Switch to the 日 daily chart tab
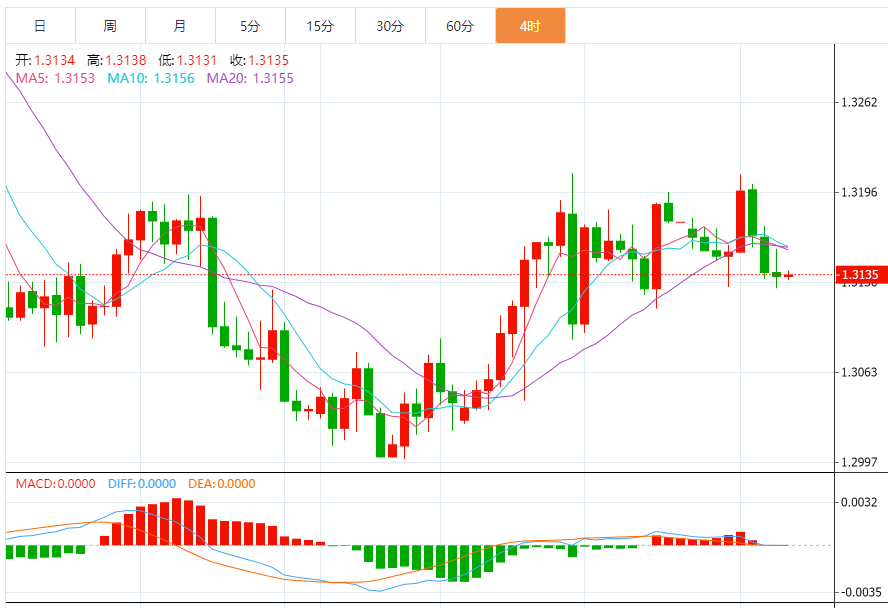Viewport: 888px width, 608px height. [x=40, y=26]
